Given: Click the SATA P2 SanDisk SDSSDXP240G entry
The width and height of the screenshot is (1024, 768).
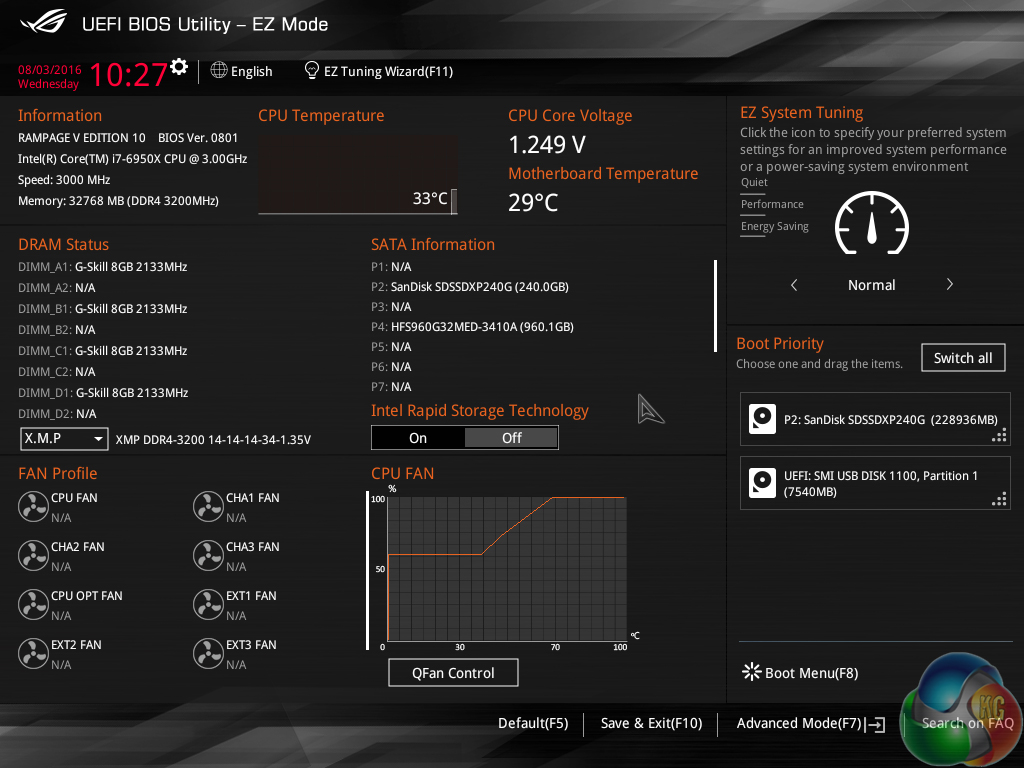Looking at the screenshot, I should (x=470, y=287).
